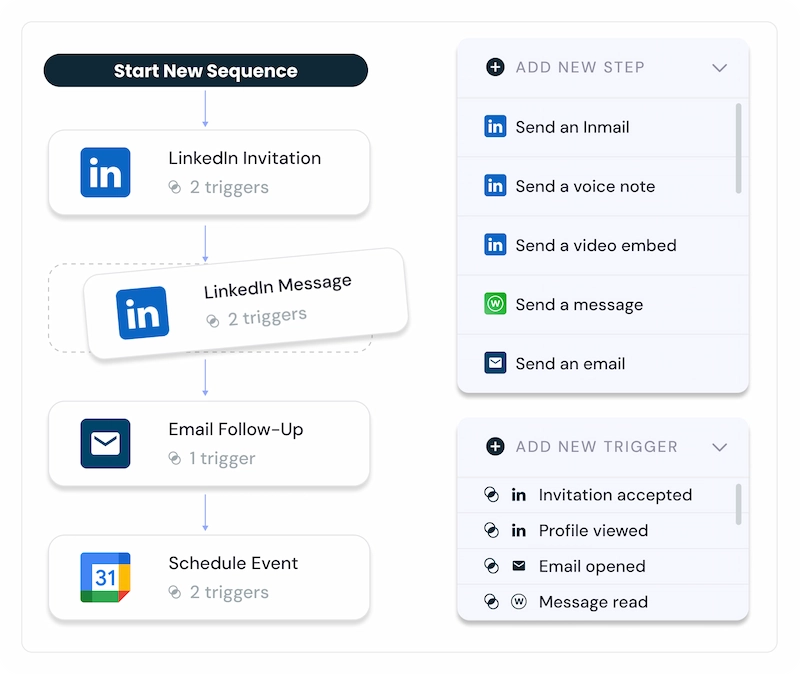Select the Message read trigger
This screenshot has width=800, height=674.
pyautogui.click(x=603, y=602)
